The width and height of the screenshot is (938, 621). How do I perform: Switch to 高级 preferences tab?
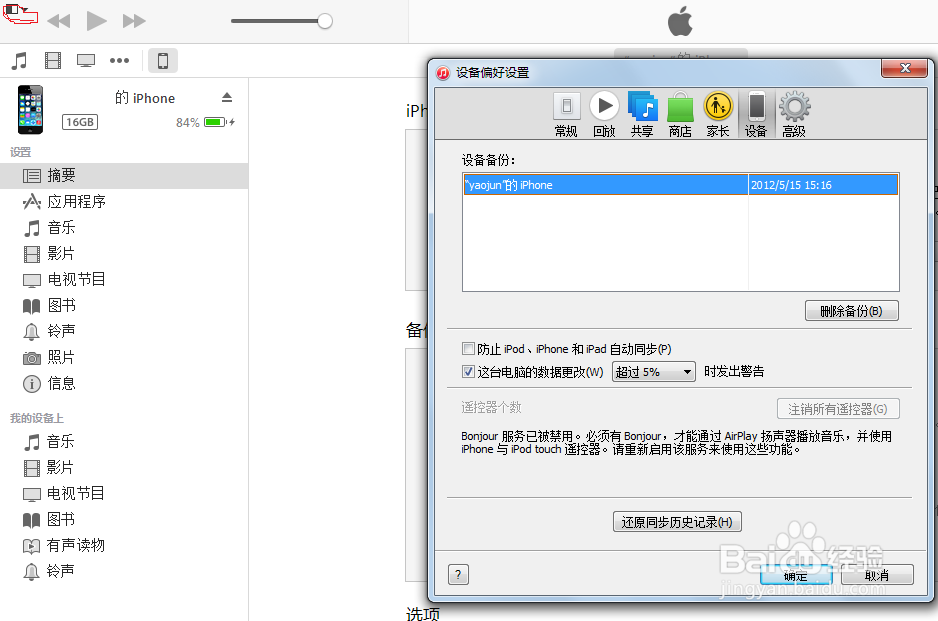coord(794,114)
